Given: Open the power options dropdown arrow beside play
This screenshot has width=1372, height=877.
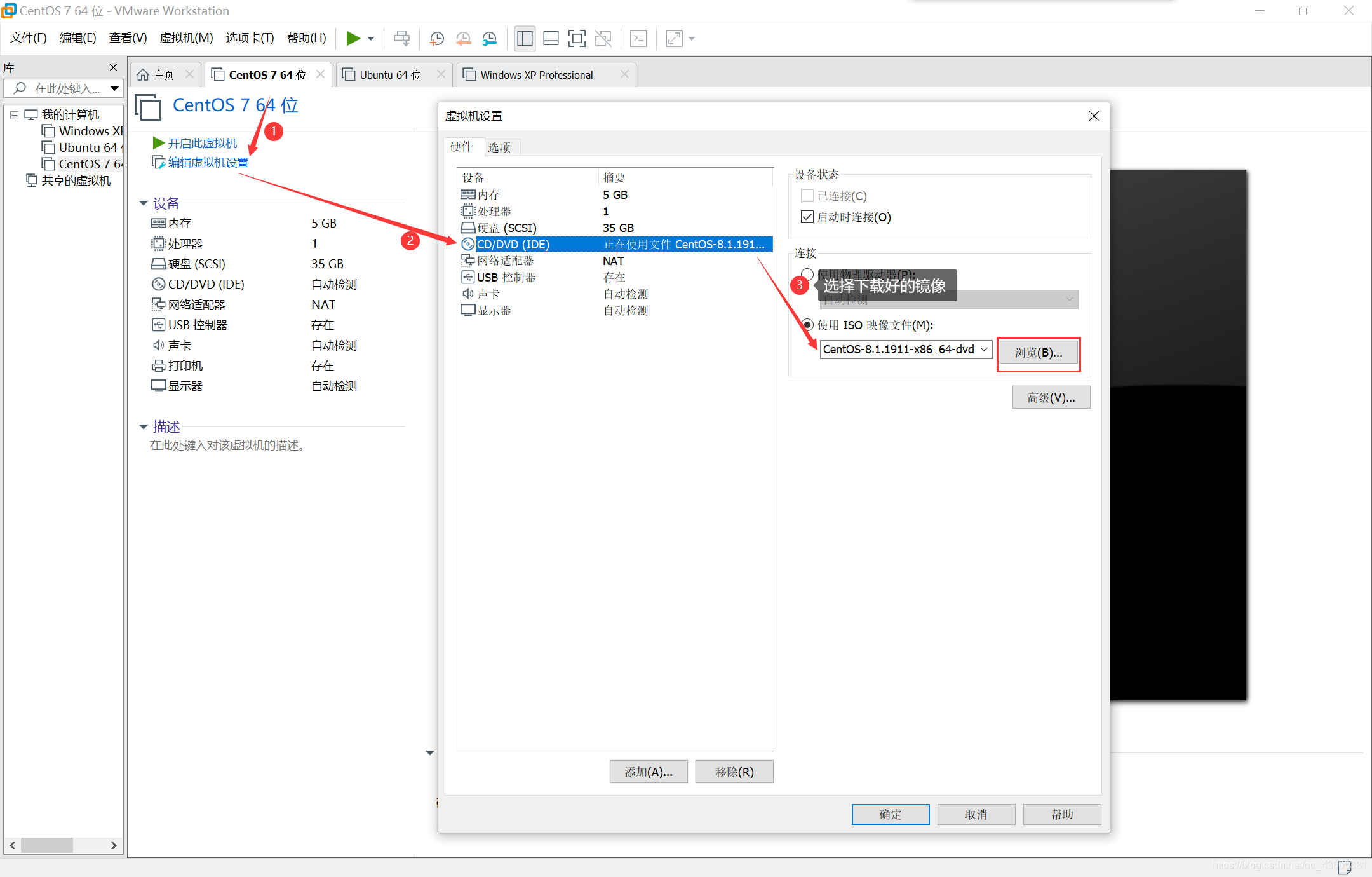Looking at the screenshot, I should pyautogui.click(x=371, y=39).
